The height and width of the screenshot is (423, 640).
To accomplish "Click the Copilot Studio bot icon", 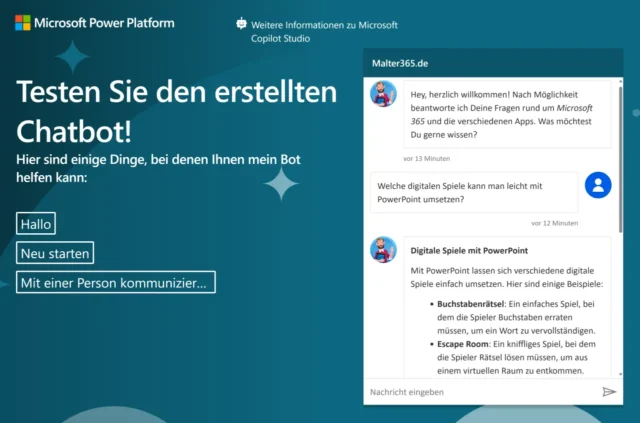I will point(241,23).
